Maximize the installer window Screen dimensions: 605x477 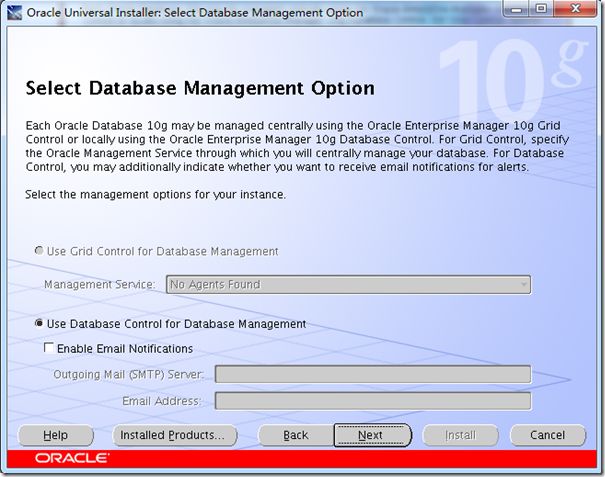tap(542, 9)
